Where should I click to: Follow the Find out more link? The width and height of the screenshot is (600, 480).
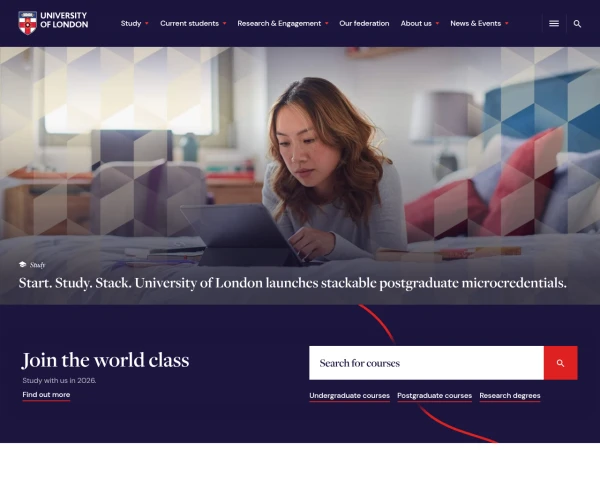pyautogui.click(x=46, y=395)
